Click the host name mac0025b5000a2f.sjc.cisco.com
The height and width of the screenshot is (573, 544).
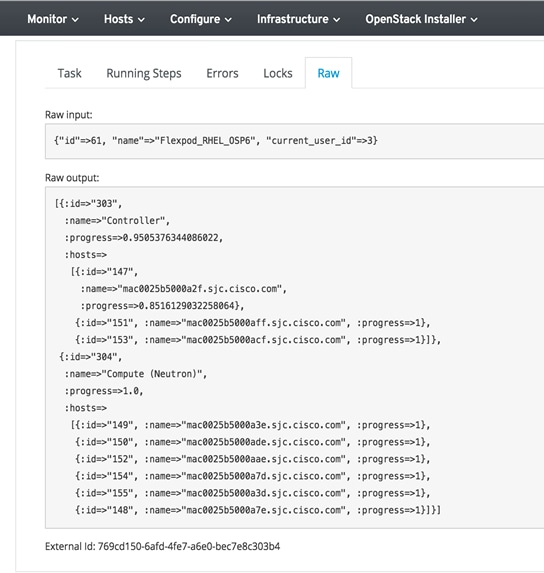200,289
